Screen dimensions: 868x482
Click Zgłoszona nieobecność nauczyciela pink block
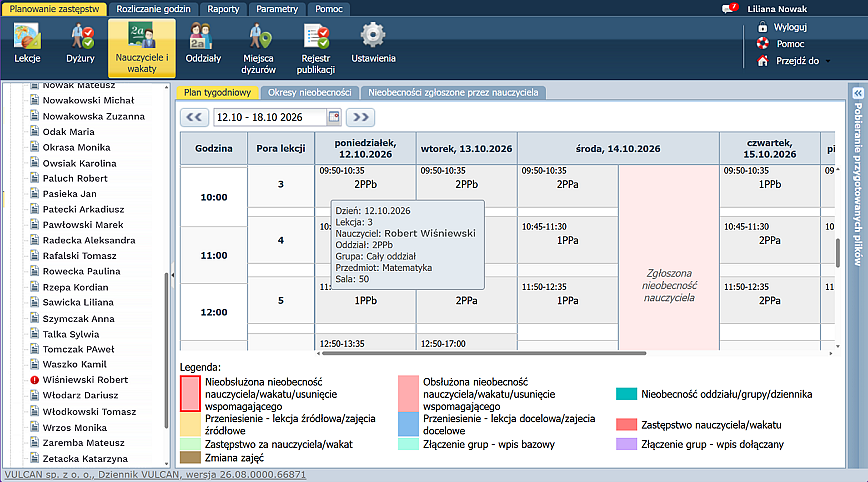tap(669, 257)
